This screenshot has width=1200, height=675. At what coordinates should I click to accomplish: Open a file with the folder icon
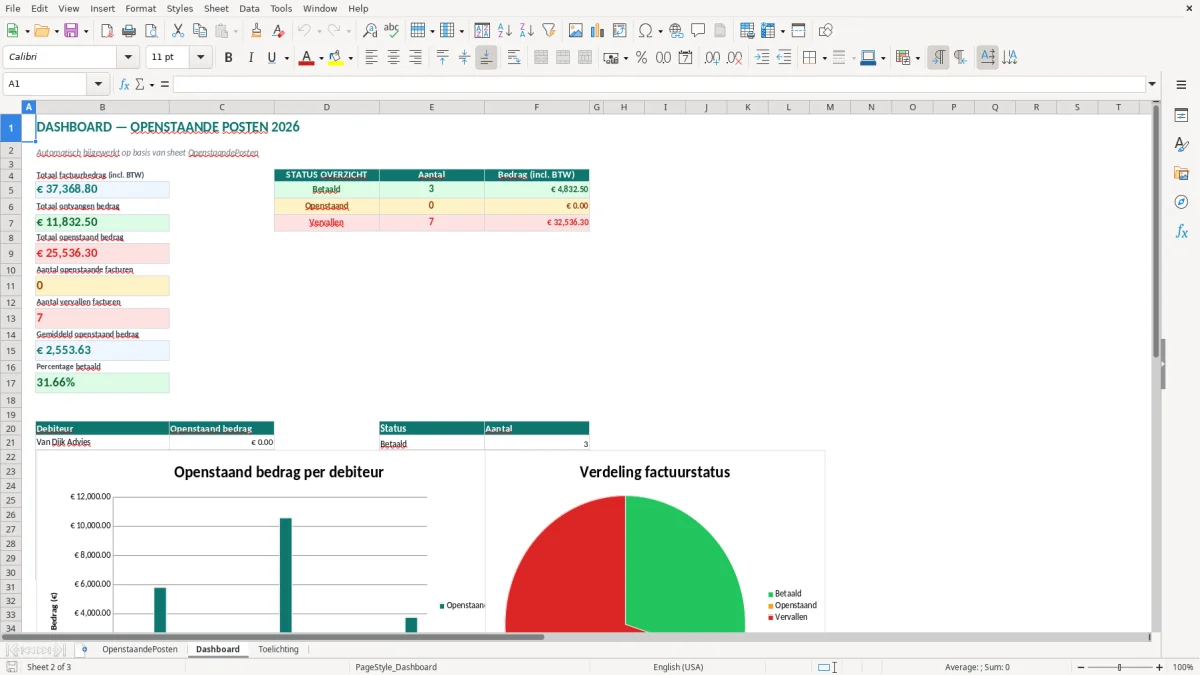tap(40, 31)
